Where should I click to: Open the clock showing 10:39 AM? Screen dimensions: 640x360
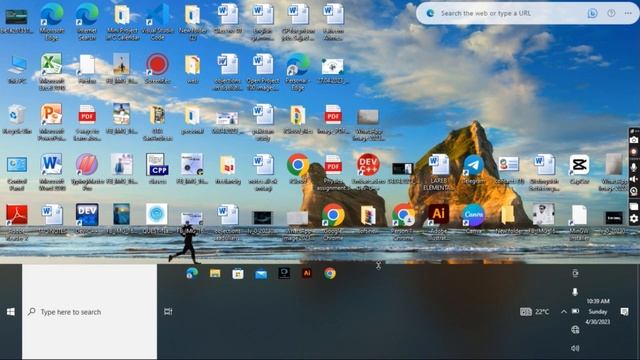(x=598, y=311)
